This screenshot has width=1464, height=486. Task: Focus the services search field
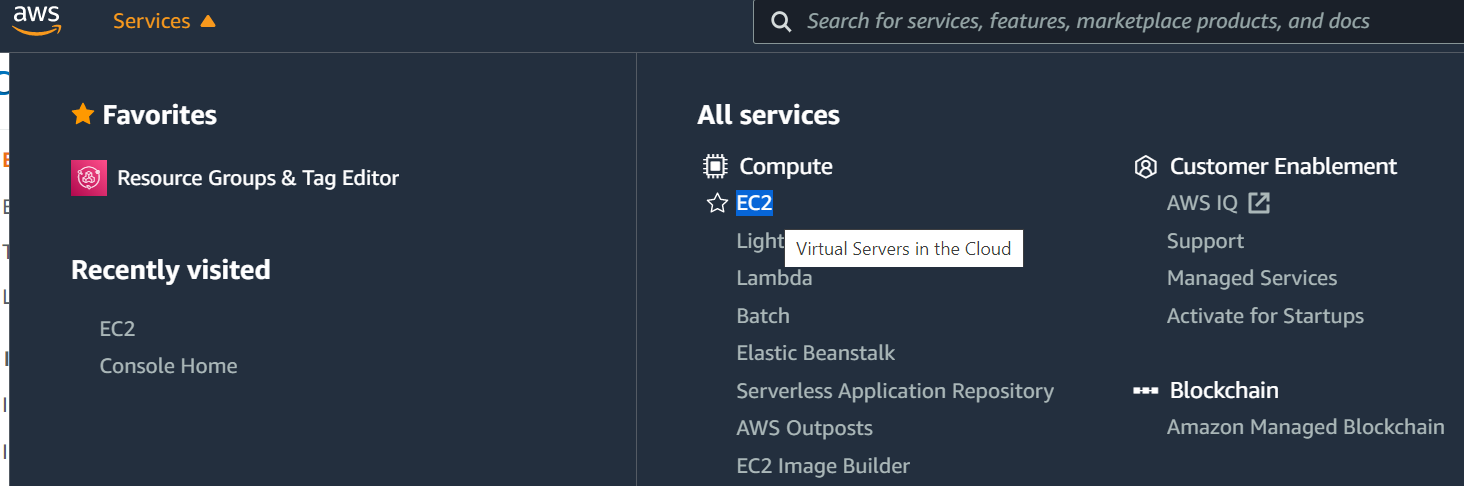1088,21
